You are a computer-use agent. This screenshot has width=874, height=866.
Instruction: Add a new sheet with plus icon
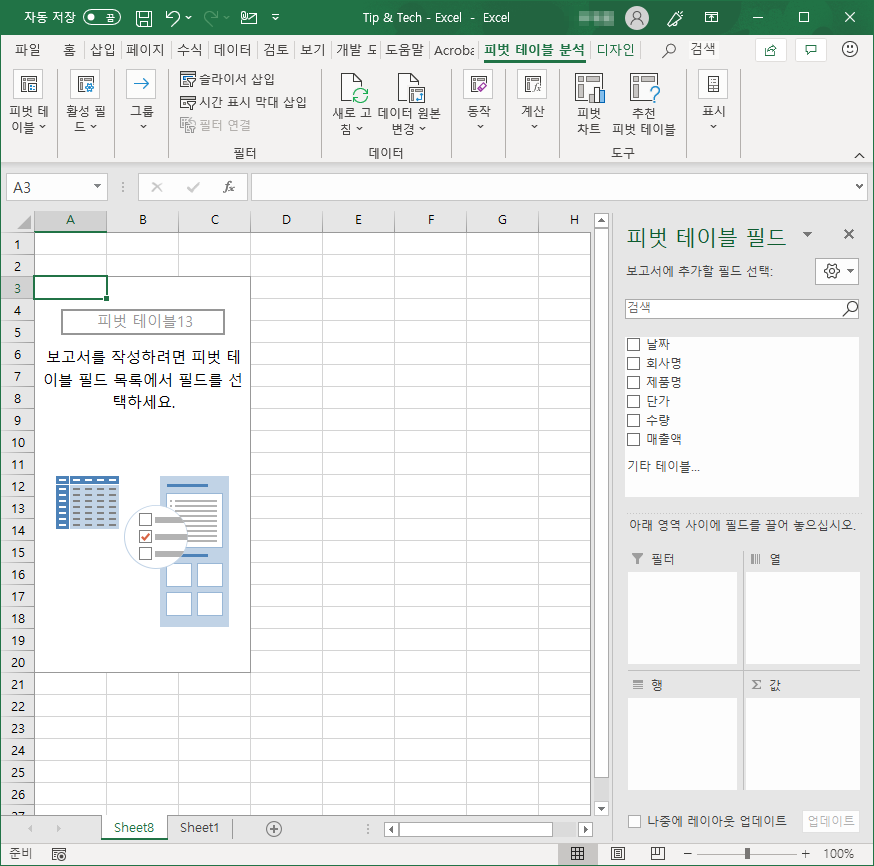coord(274,829)
